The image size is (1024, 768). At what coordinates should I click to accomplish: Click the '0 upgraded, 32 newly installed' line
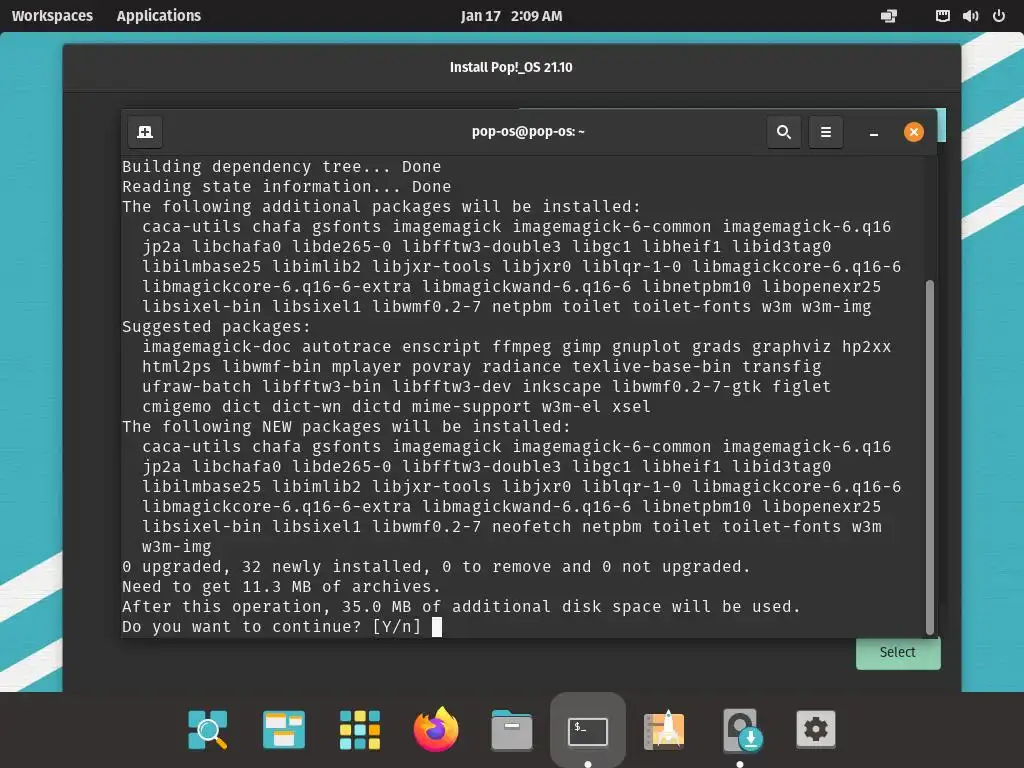tap(436, 567)
